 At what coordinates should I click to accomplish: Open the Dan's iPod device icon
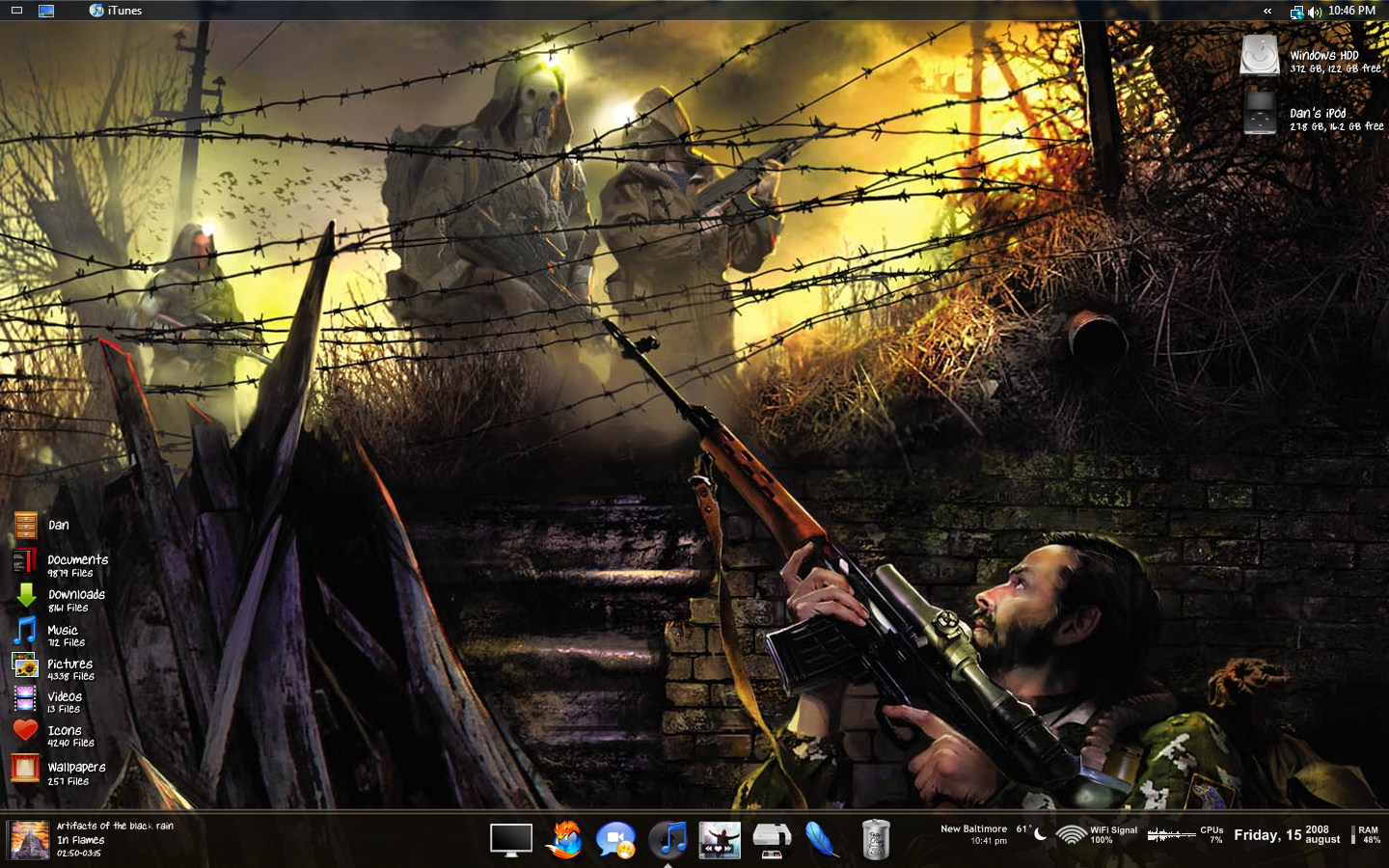pyautogui.click(x=1260, y=112)
